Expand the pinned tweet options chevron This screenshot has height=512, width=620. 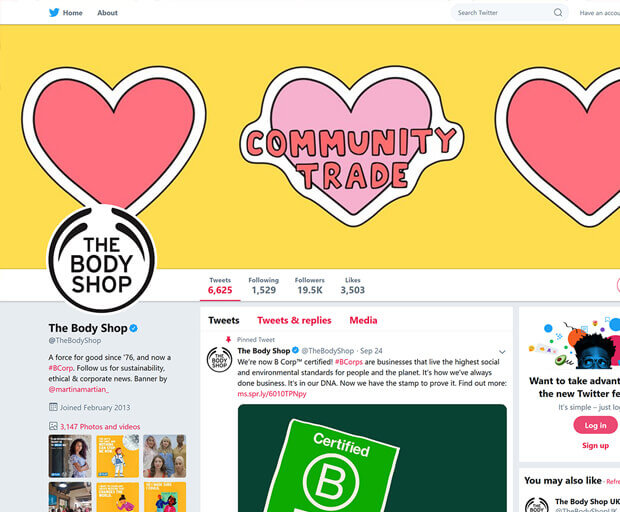502,351
